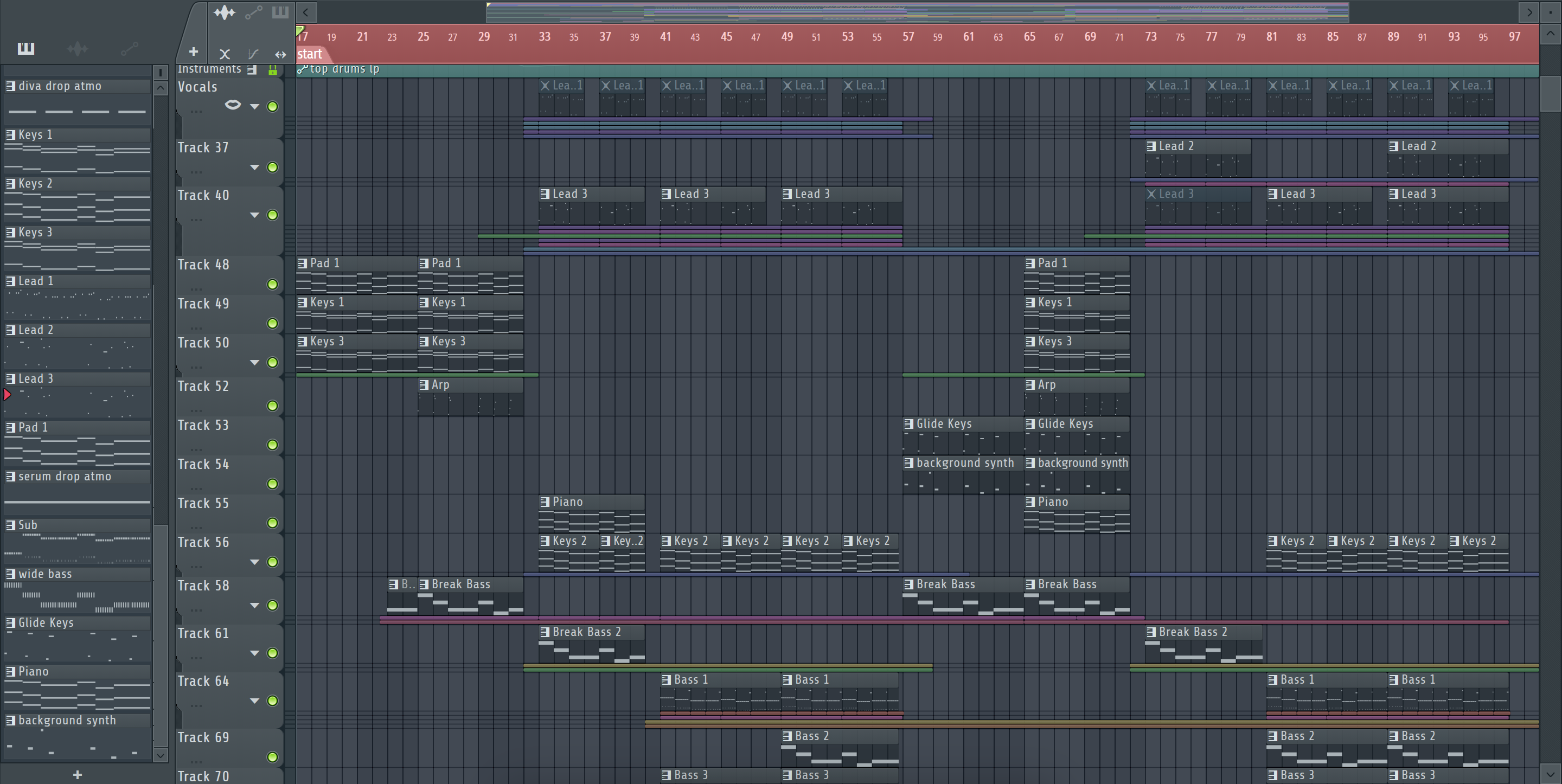The width and height of the screenshot is (1562, 784).
Task: Toggle Track 54 mute LED
Action: tap(272, 483)
